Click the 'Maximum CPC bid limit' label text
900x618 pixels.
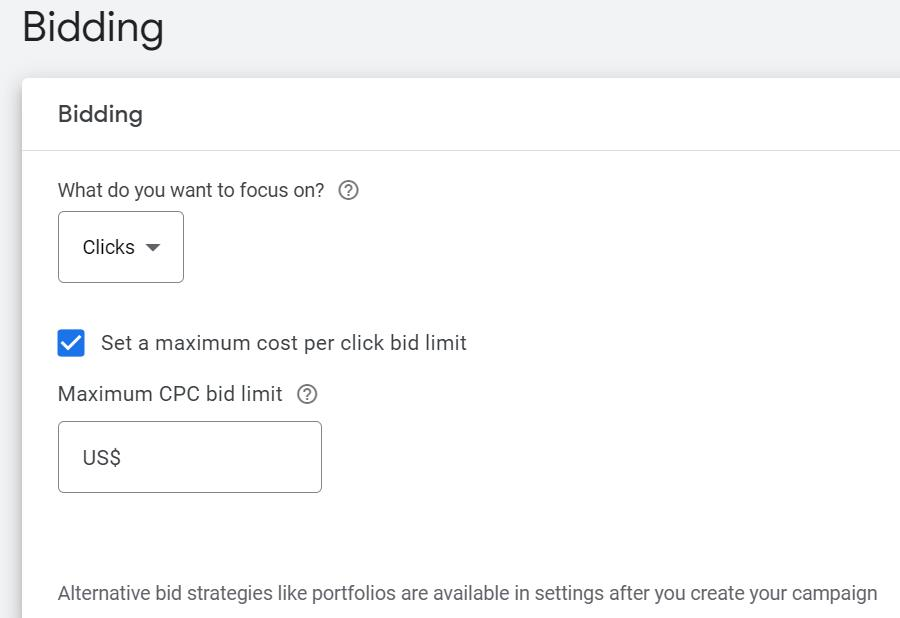(x=170, y=394)
